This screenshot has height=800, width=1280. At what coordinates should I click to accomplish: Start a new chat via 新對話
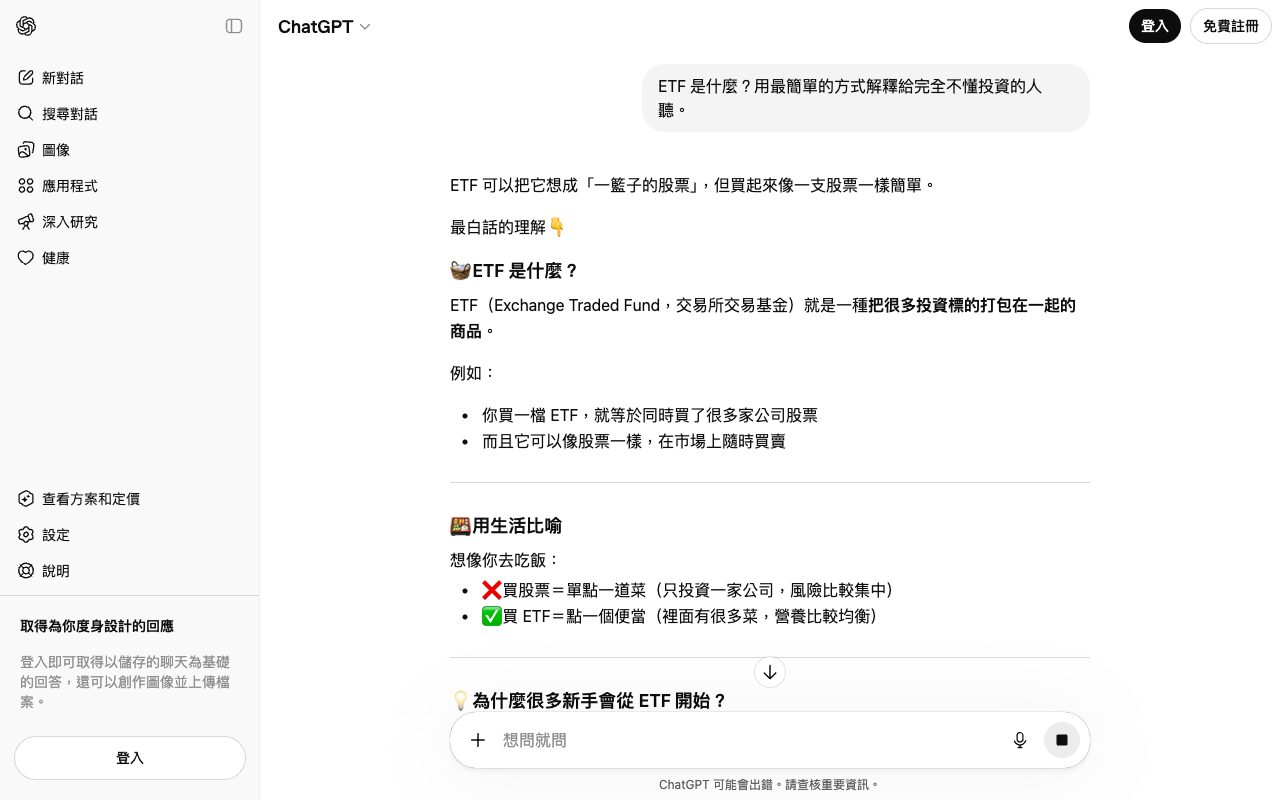tap(63, 78)
